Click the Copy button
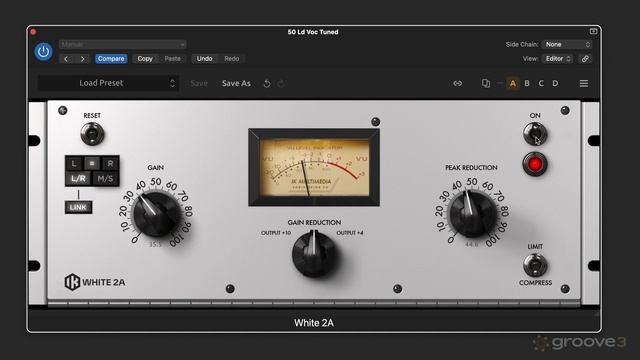This screenshot has height=360, width=640. click(x=145, y=59)
